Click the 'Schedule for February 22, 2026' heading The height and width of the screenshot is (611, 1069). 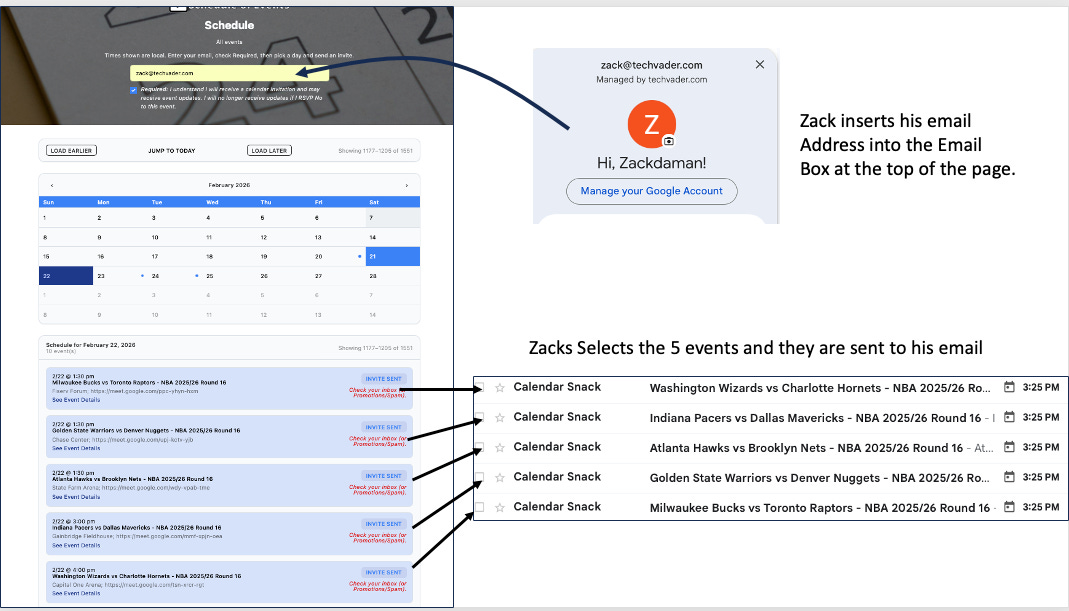click(x=91, y=345)
